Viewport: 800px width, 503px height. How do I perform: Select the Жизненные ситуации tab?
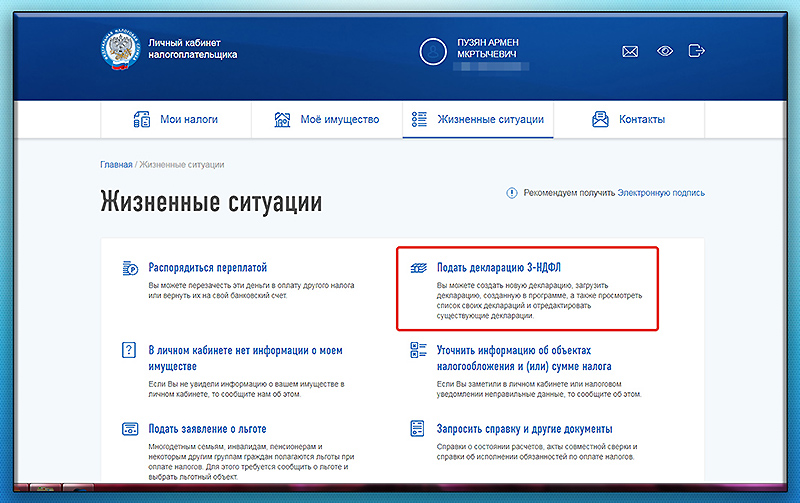478,119
